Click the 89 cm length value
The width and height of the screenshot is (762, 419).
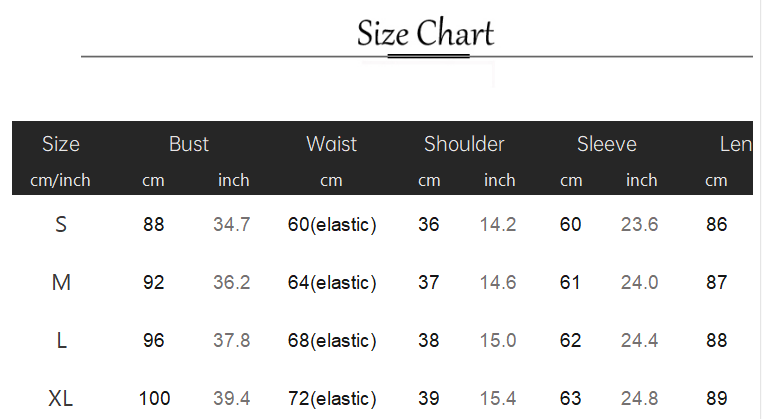[717, 399]
